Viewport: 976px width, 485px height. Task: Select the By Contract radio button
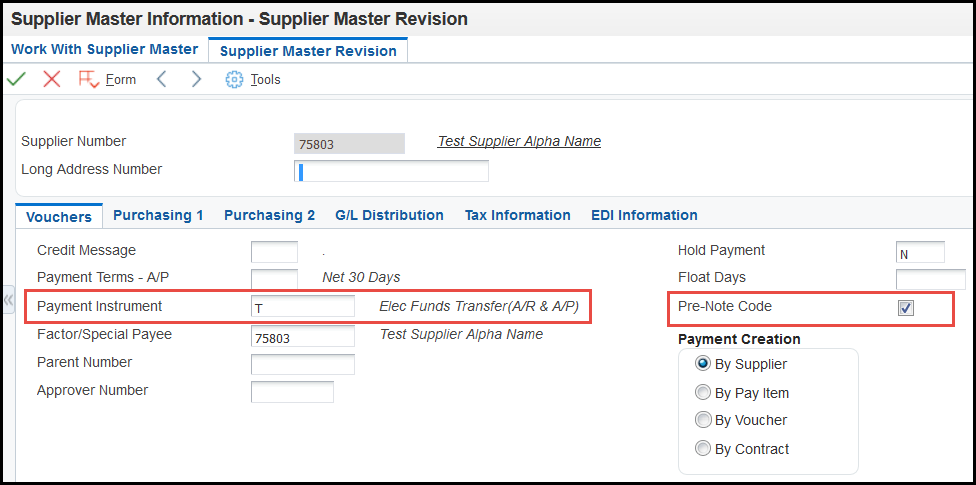(703, 448)
